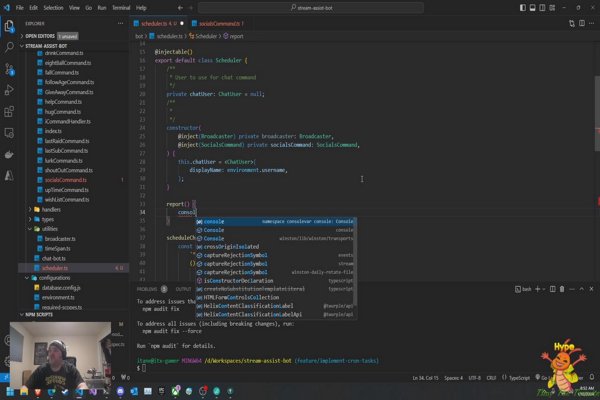Click the stream-assist-bot command center search box
600x400 pixels.
pyautogui.click(x=311, y=8)
